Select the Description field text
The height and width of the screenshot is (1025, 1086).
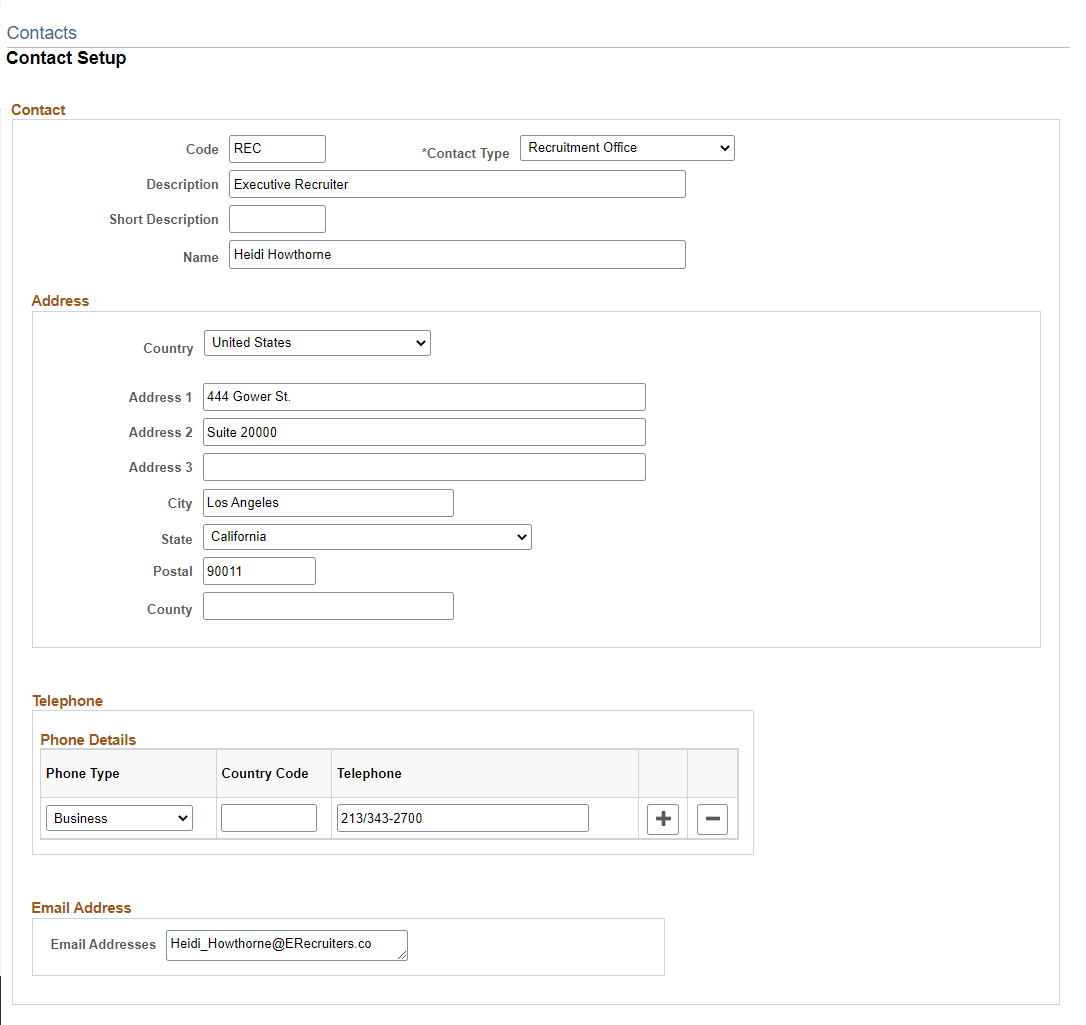(456, 184)
